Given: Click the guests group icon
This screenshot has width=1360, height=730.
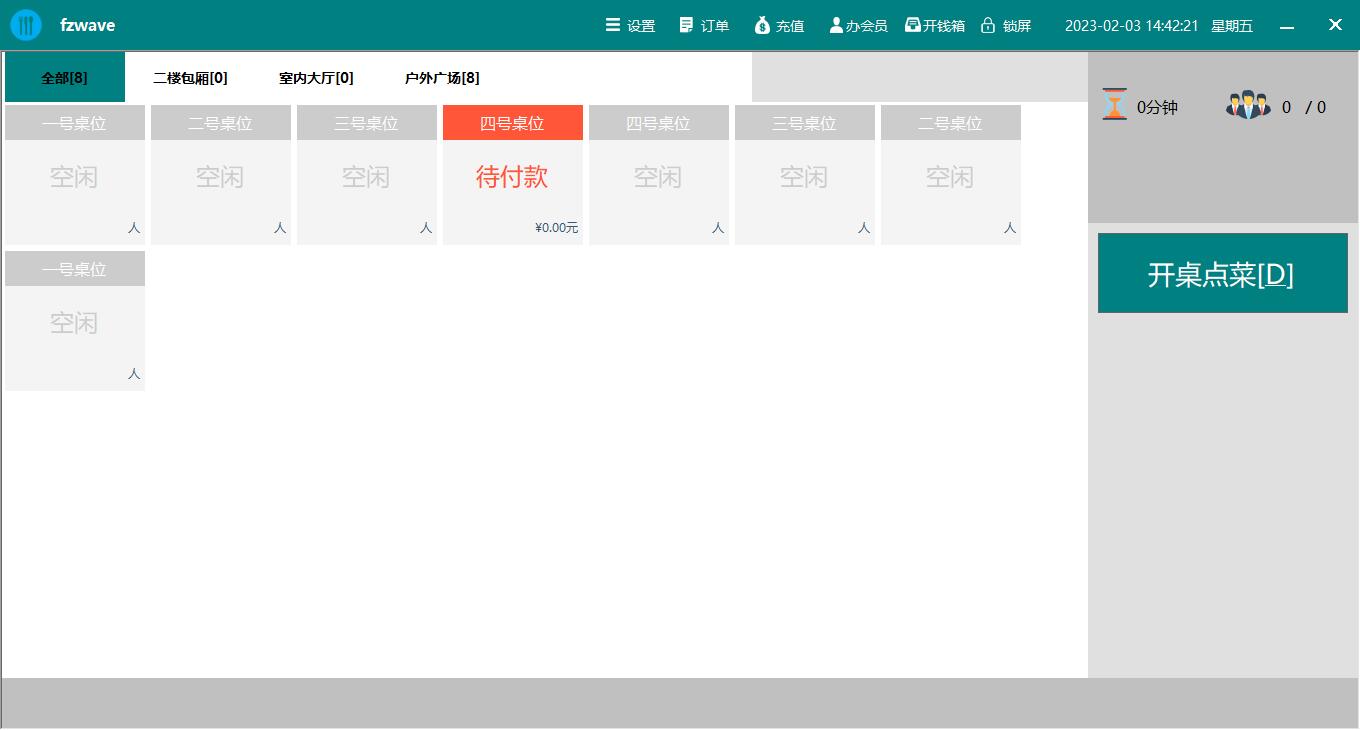Looking at the screenshot, I should click(x=1248, y=105).
